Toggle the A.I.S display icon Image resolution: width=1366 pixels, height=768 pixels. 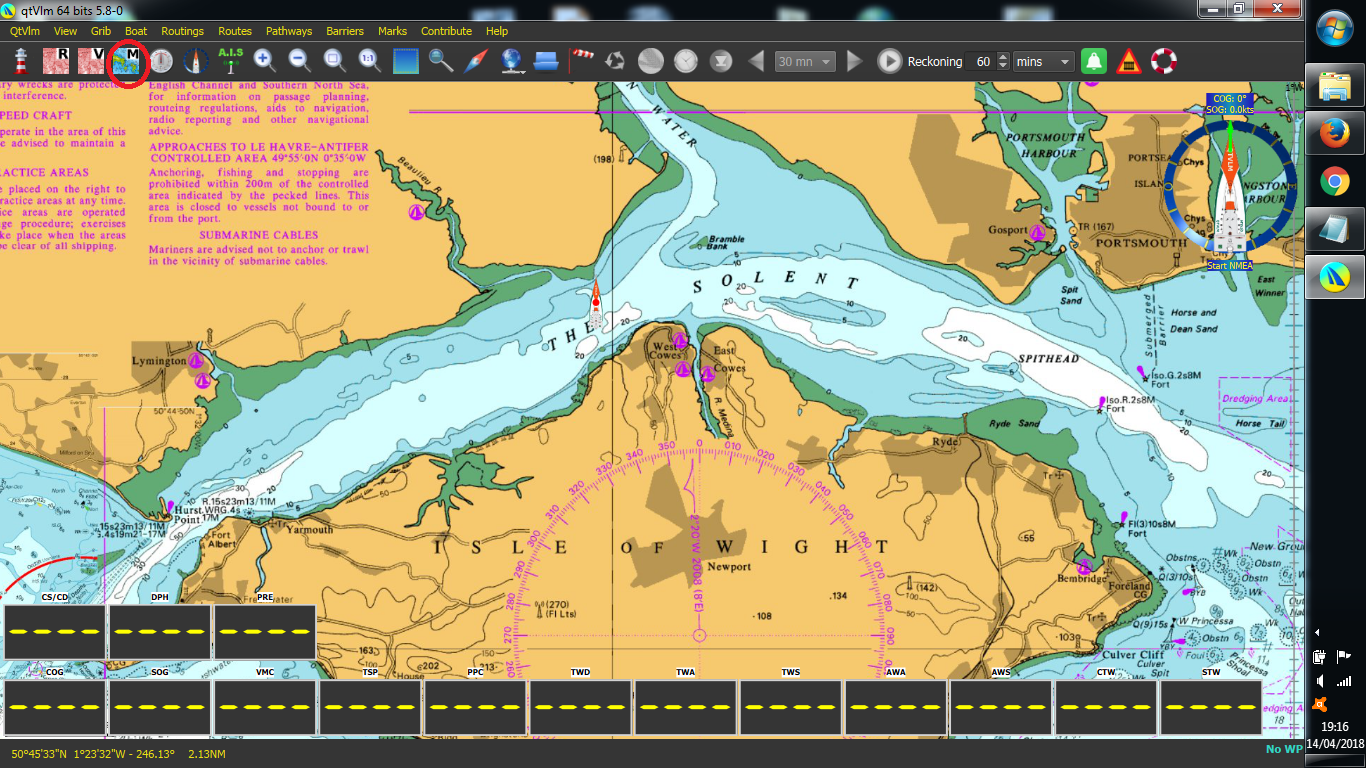pos(231,62)
